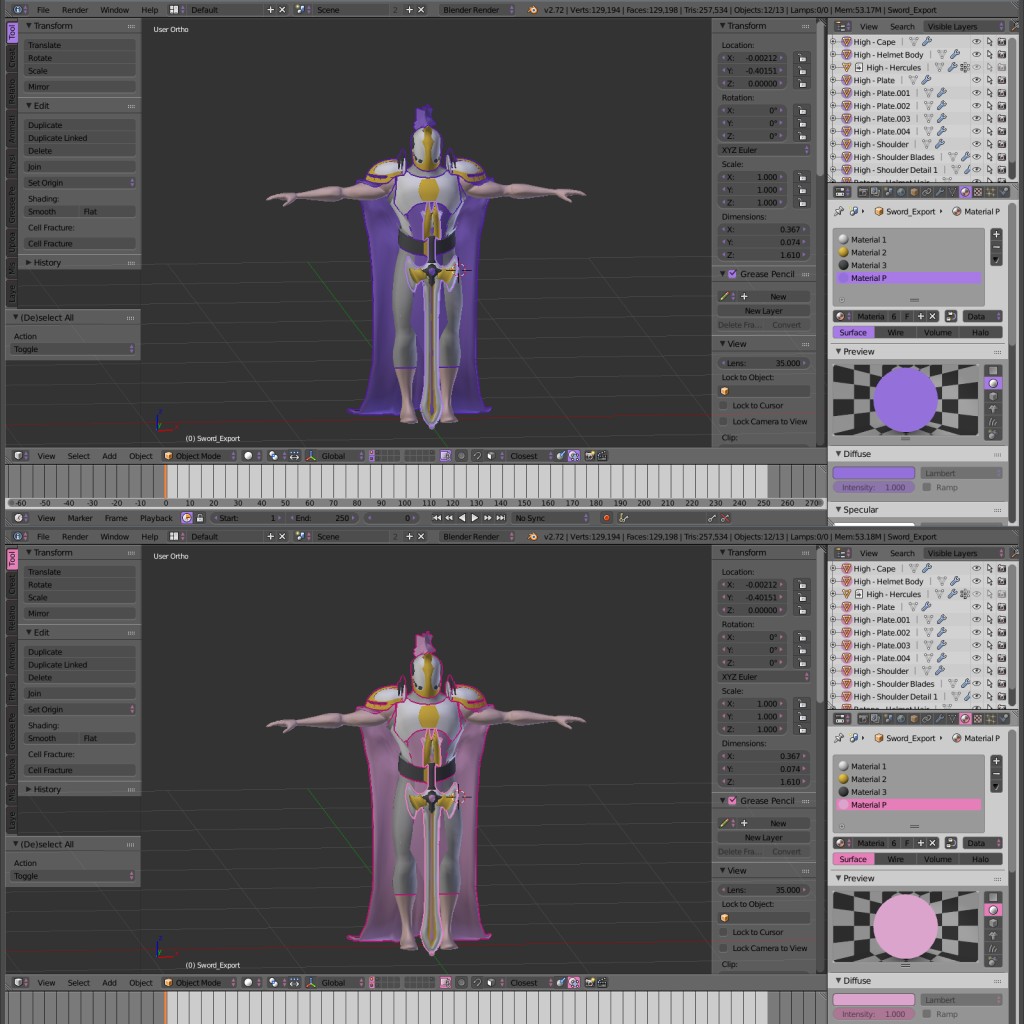The image size is (1024, 1024).
Task: Toggle preview range clock beside Playback menu
Action: pyautogui.click(x=185, y=518)
